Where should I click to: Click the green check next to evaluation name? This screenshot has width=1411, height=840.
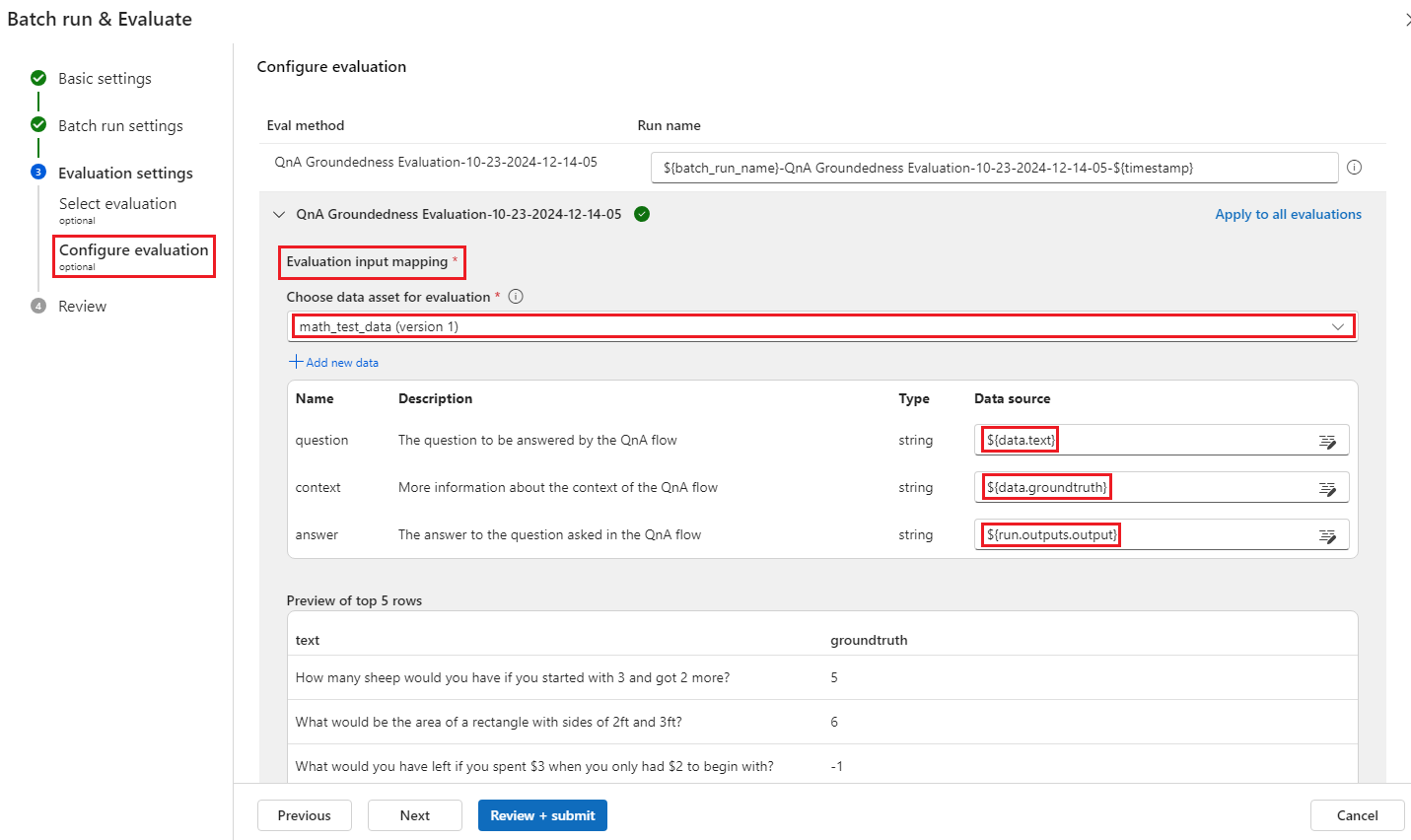click(x=642, y=214)
